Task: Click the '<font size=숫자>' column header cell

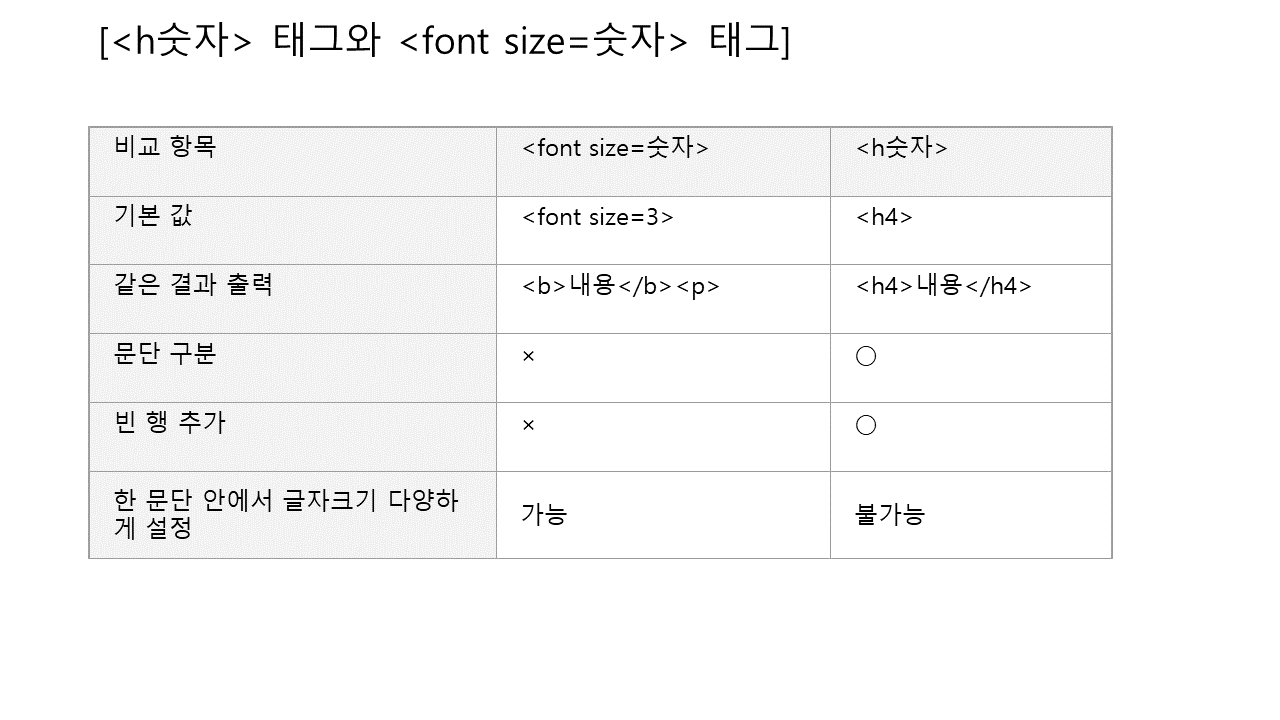Action: pos(615,148)
